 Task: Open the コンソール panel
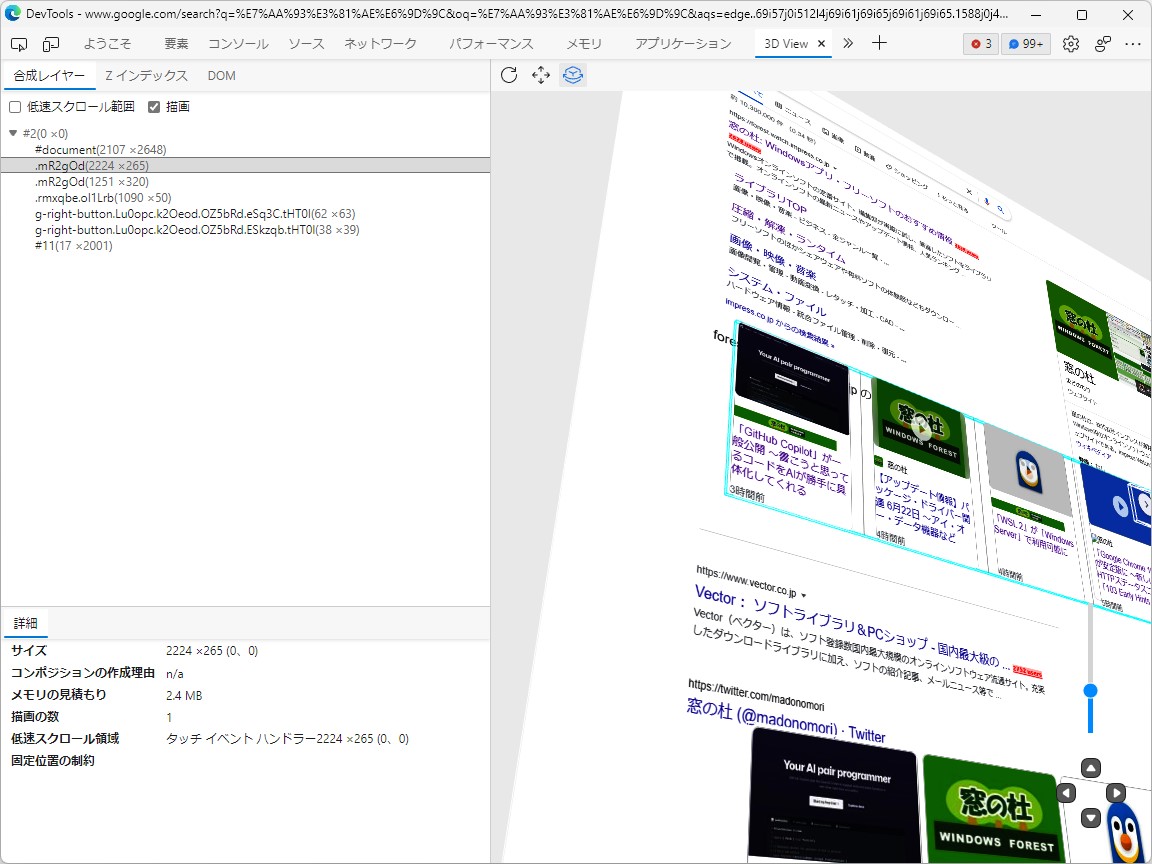[237, 44]
